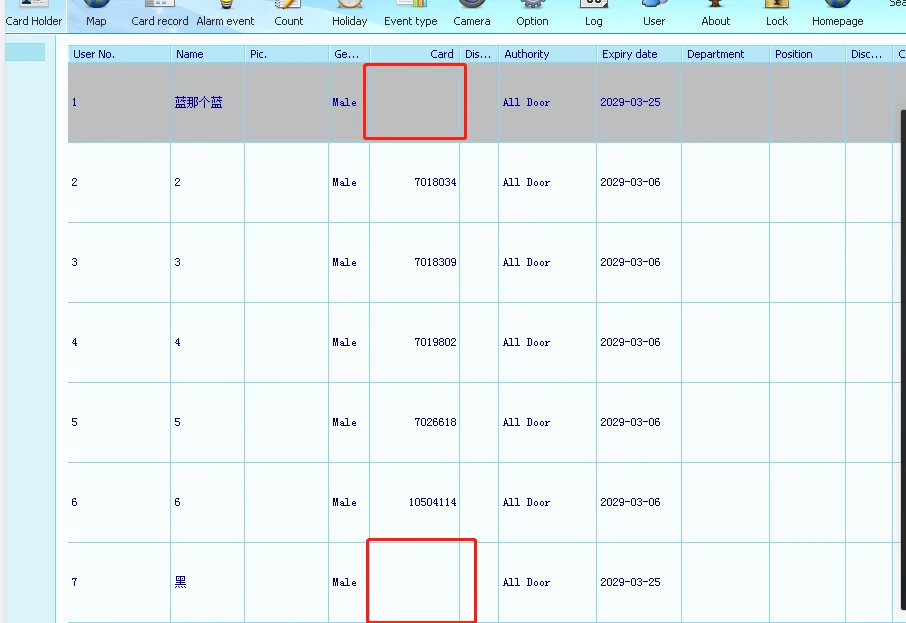Open the Alarm event icon

click(225, 13)
